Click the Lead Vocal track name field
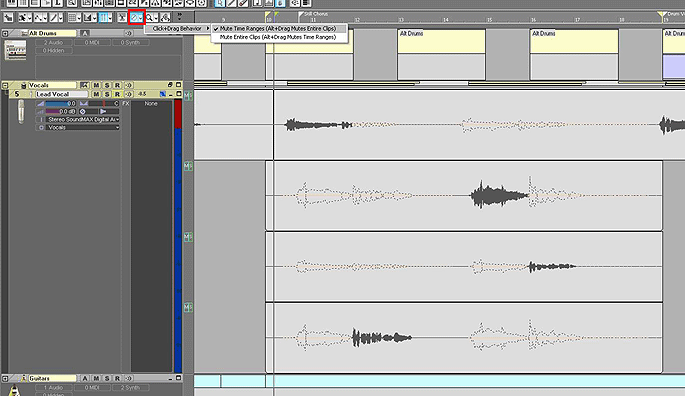 point(62,94)
